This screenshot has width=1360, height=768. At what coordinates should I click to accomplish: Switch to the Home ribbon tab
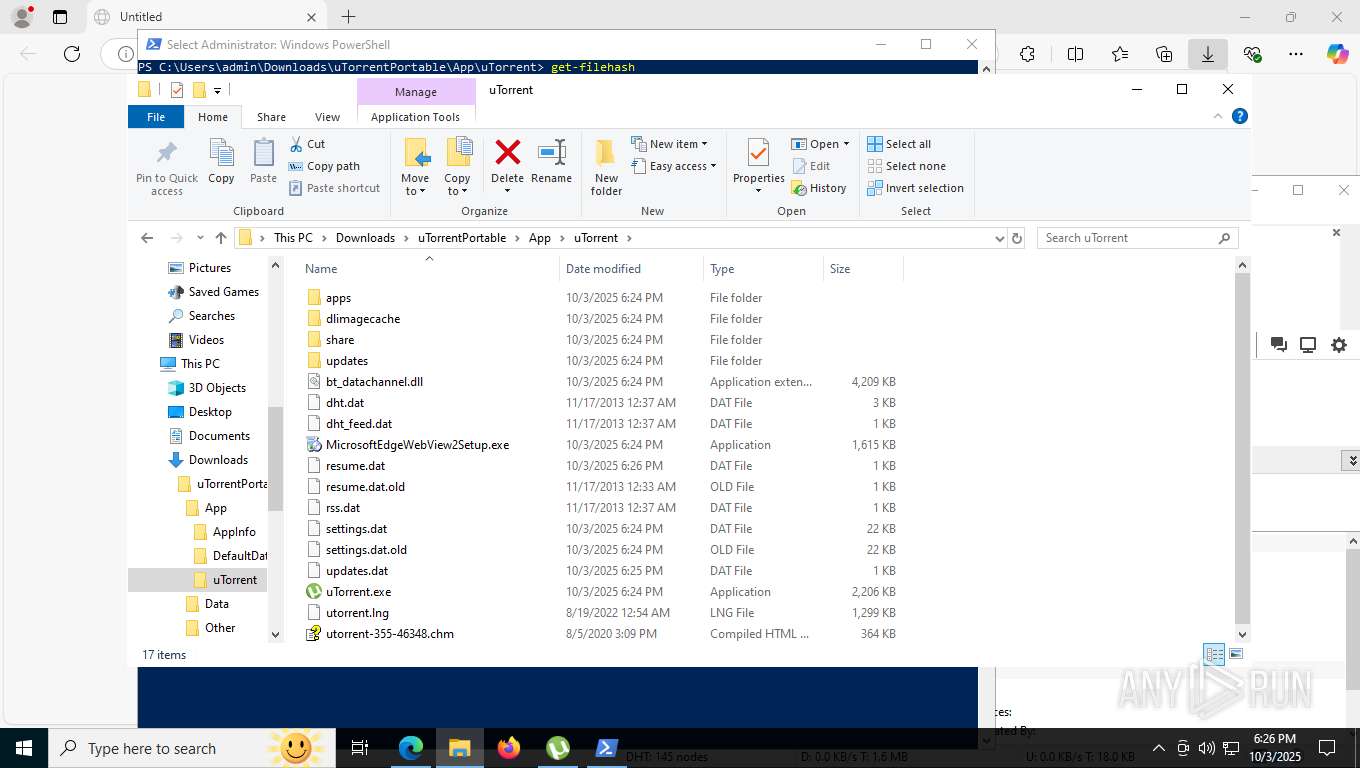[x=213, y=117]
